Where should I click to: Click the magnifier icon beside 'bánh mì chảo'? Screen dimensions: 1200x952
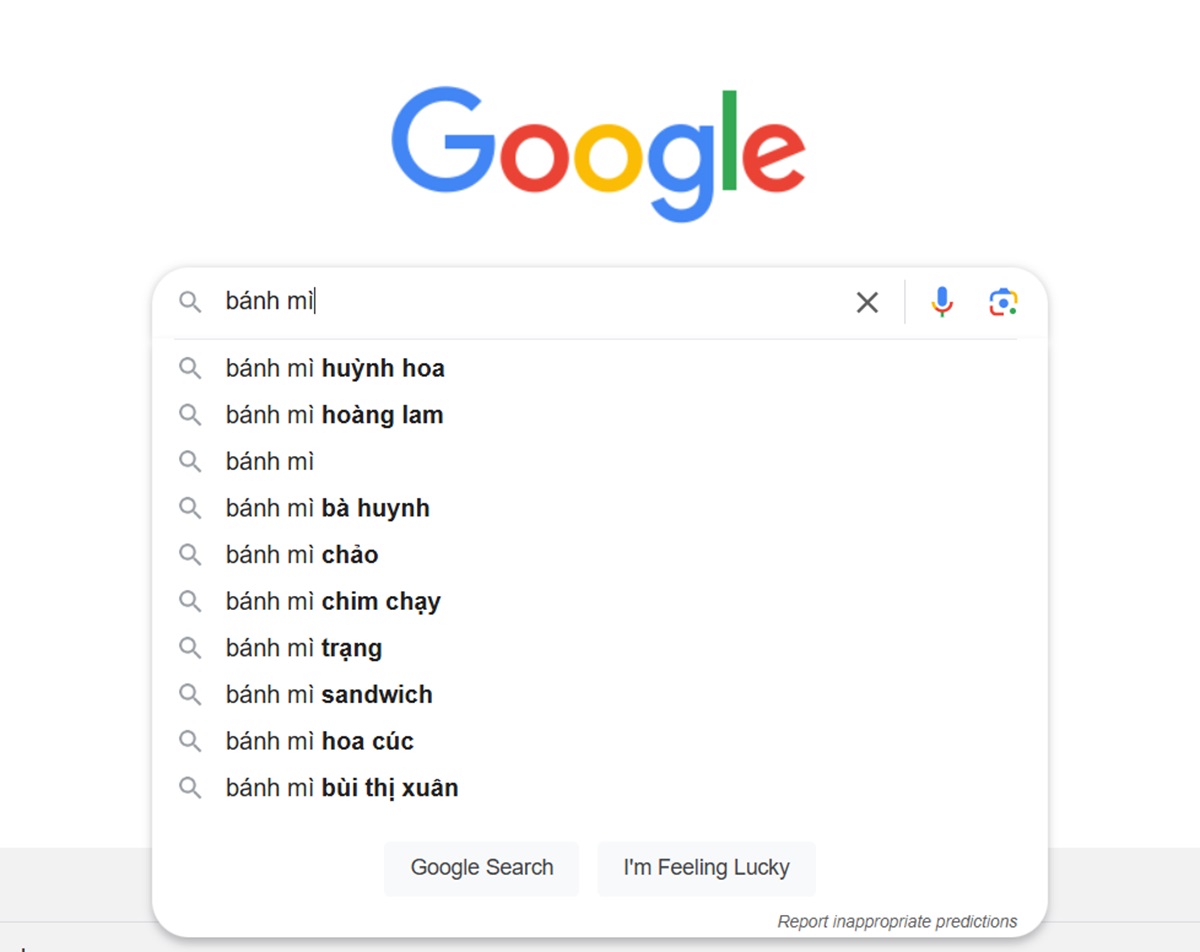(190, 555)
